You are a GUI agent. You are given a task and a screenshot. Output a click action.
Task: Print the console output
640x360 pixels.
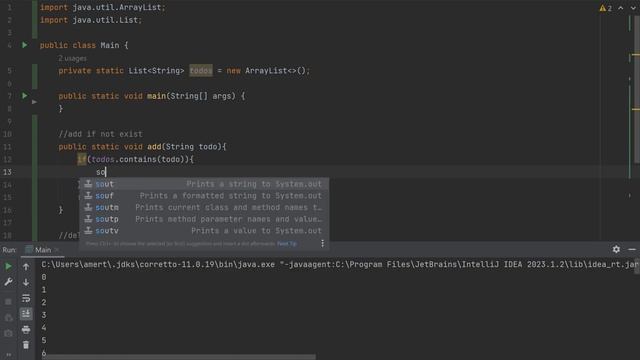26,329
